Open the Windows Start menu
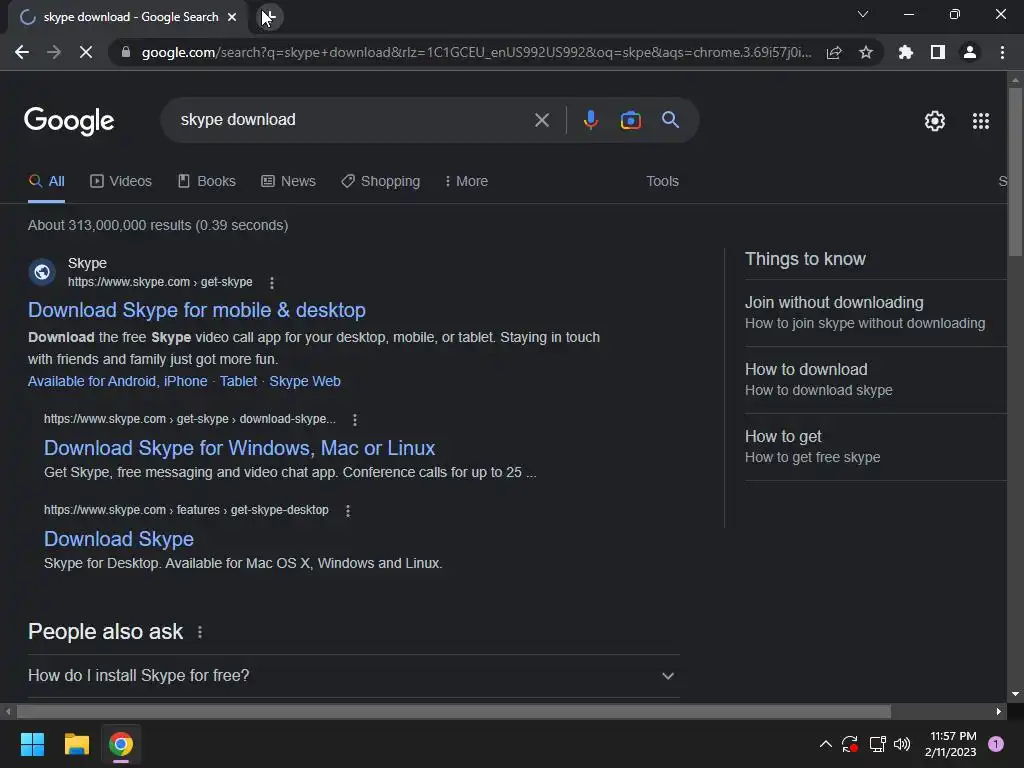The width and height of the screenshot is (1024, 768). point(32,744)
